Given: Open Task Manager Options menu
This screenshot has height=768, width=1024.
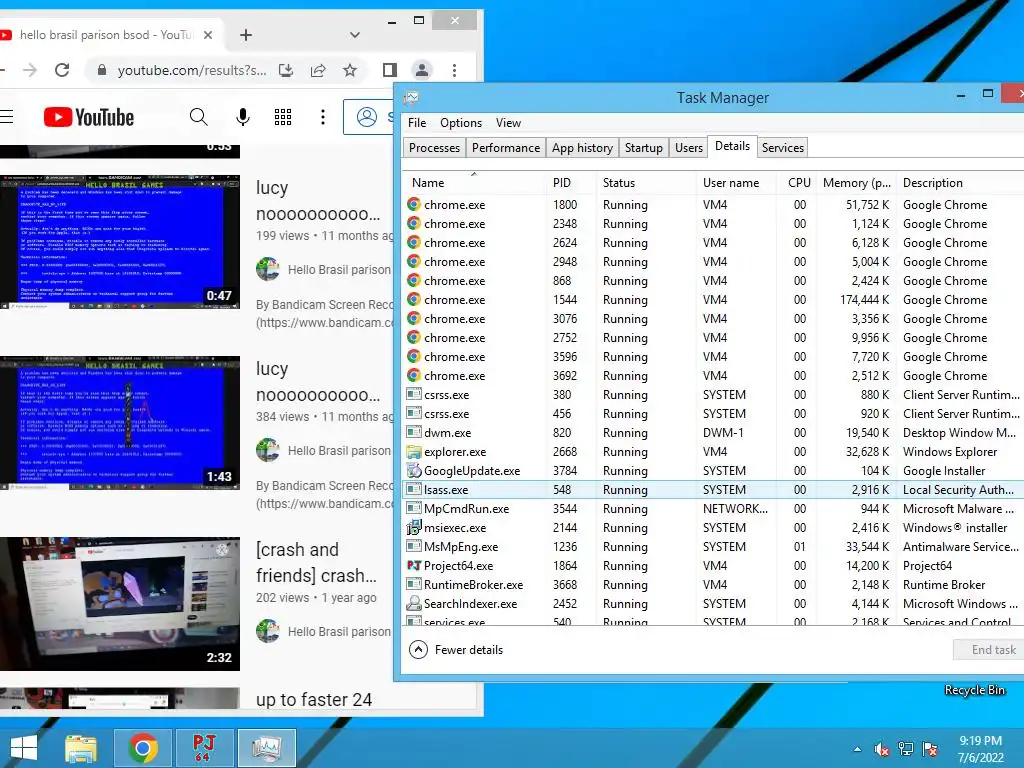Looking at the screenshot, I should tap(461, 123).
